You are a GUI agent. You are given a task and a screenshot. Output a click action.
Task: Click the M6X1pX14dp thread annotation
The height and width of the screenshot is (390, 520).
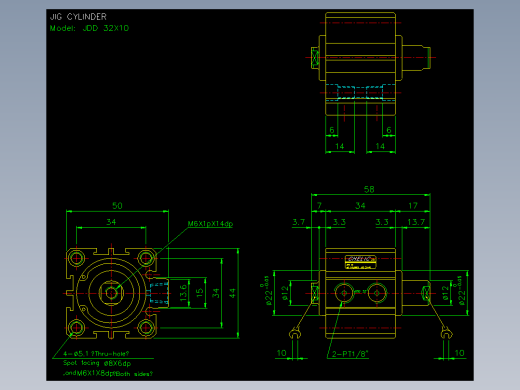(210, 224)
